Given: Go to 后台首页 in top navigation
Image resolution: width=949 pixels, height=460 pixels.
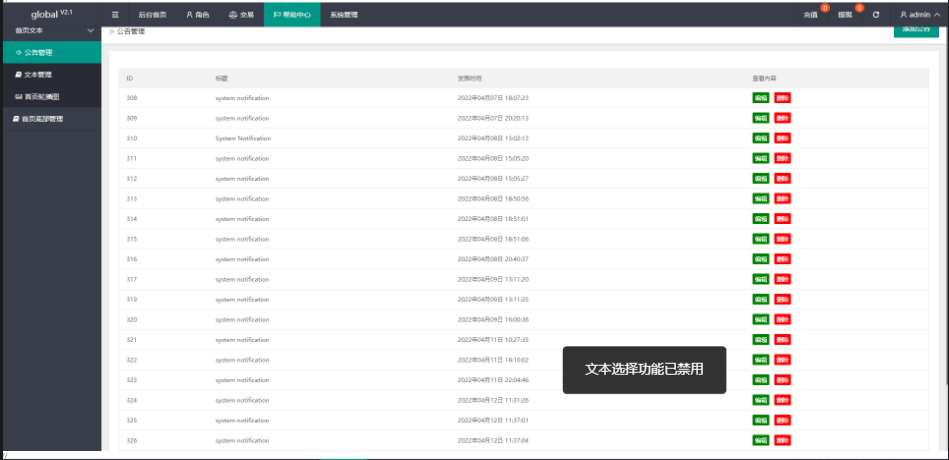Looking at the screenshot, I should coord(153,15).
